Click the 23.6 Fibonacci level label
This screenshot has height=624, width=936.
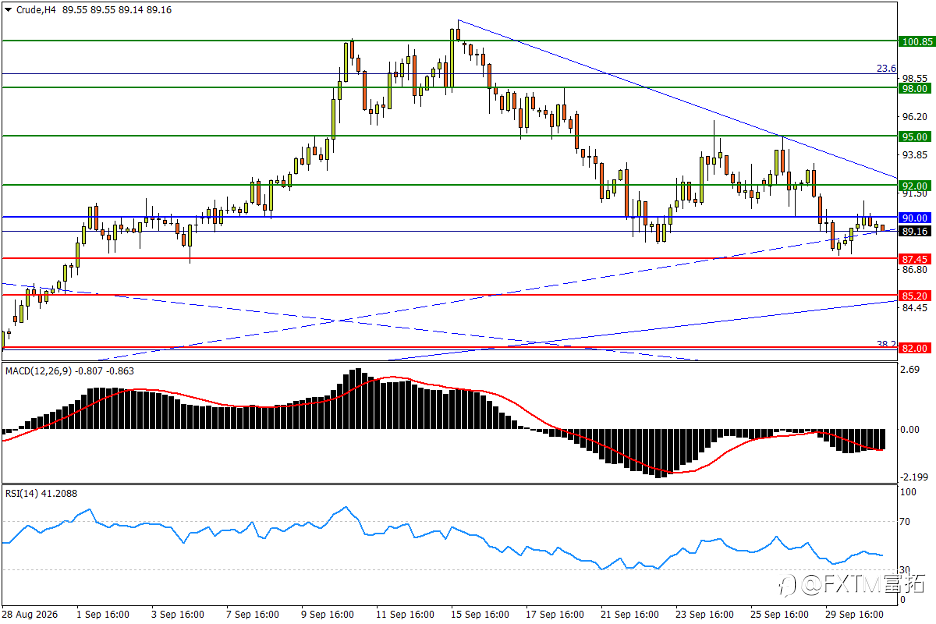point(886,69)
